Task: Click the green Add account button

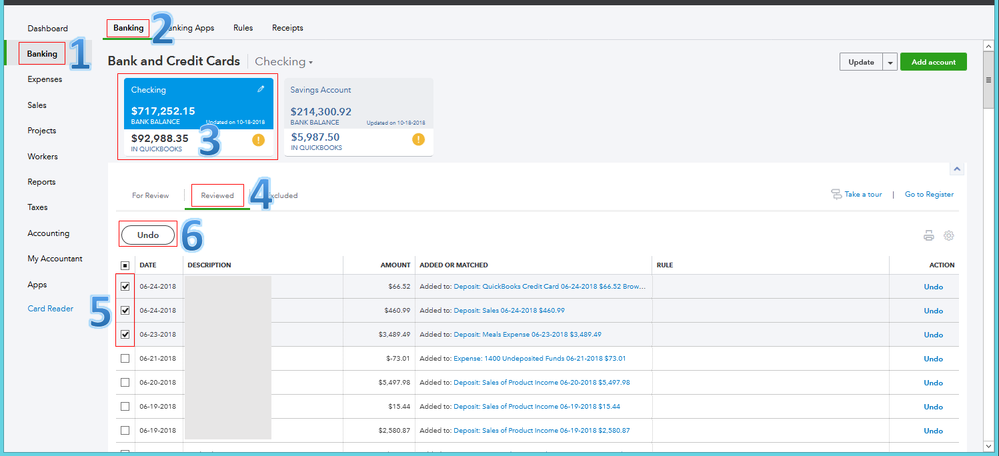Action: (933, 62)
